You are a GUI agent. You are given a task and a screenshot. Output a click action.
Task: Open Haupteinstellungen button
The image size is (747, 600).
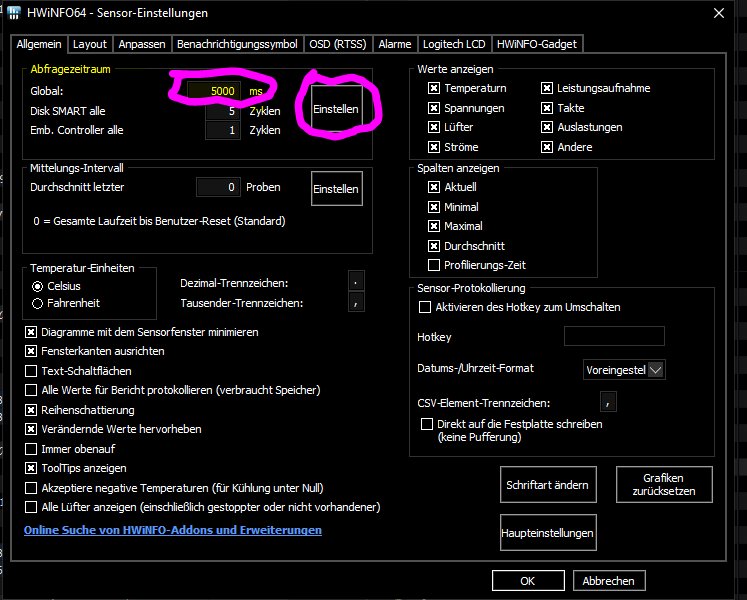[x=548, y=533]
